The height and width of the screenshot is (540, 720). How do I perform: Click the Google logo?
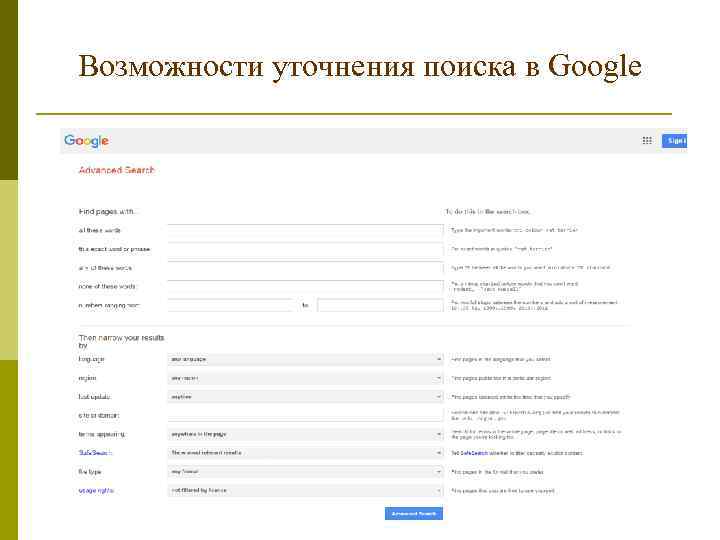[86, 141]
